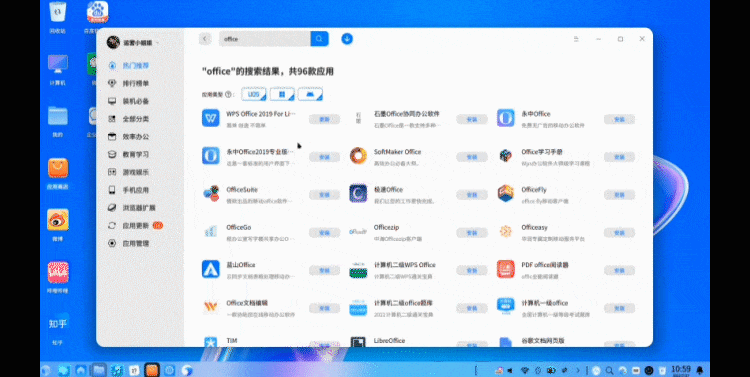Image resolution: width=750 pixels, height=377 pixels.
Task: Click the 计算机二级WPS Office title
Action: 405,265
